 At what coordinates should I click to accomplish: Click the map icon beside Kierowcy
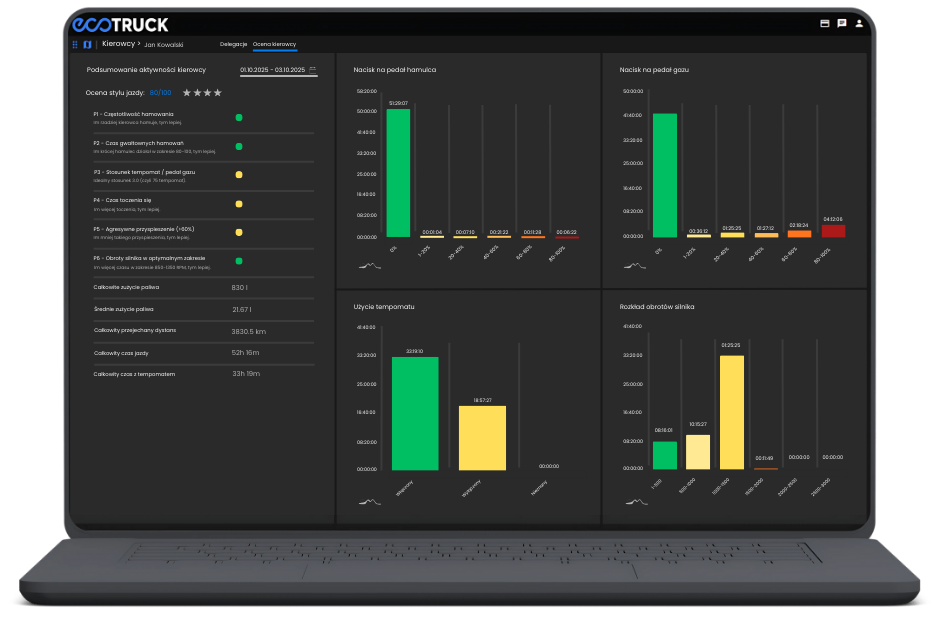tap(87, 44)
